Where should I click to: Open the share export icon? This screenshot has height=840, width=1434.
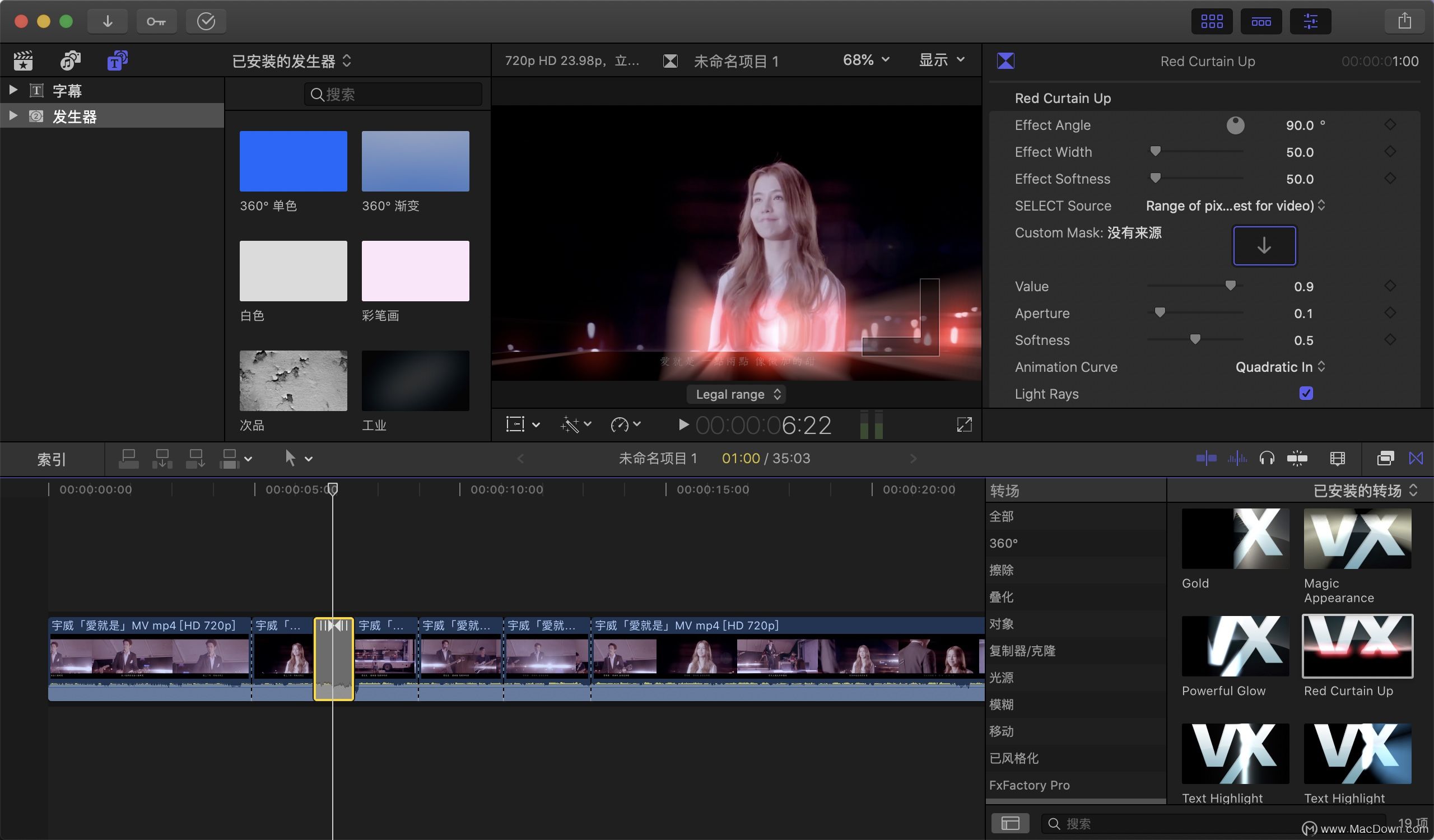pyautogui.click(x=1404, y=22)
